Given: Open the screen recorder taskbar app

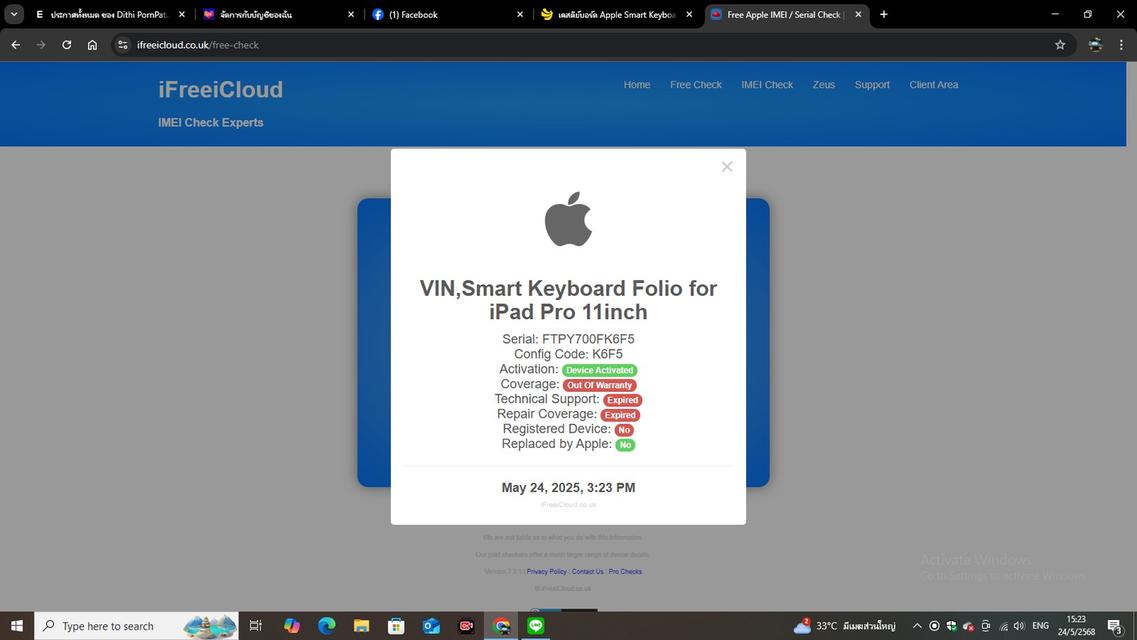Looking at the screenshot, I should pos(466,626).
